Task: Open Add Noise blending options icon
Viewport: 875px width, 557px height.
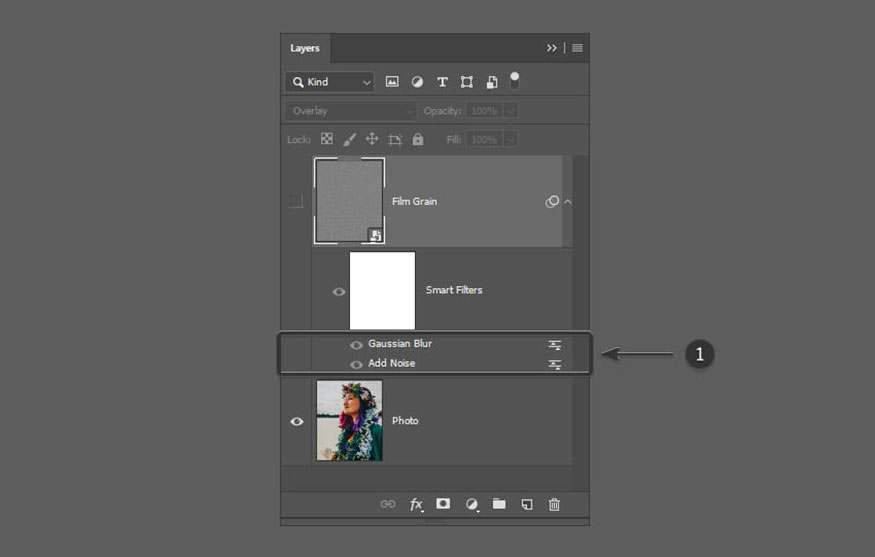Action: click(555, 364)
